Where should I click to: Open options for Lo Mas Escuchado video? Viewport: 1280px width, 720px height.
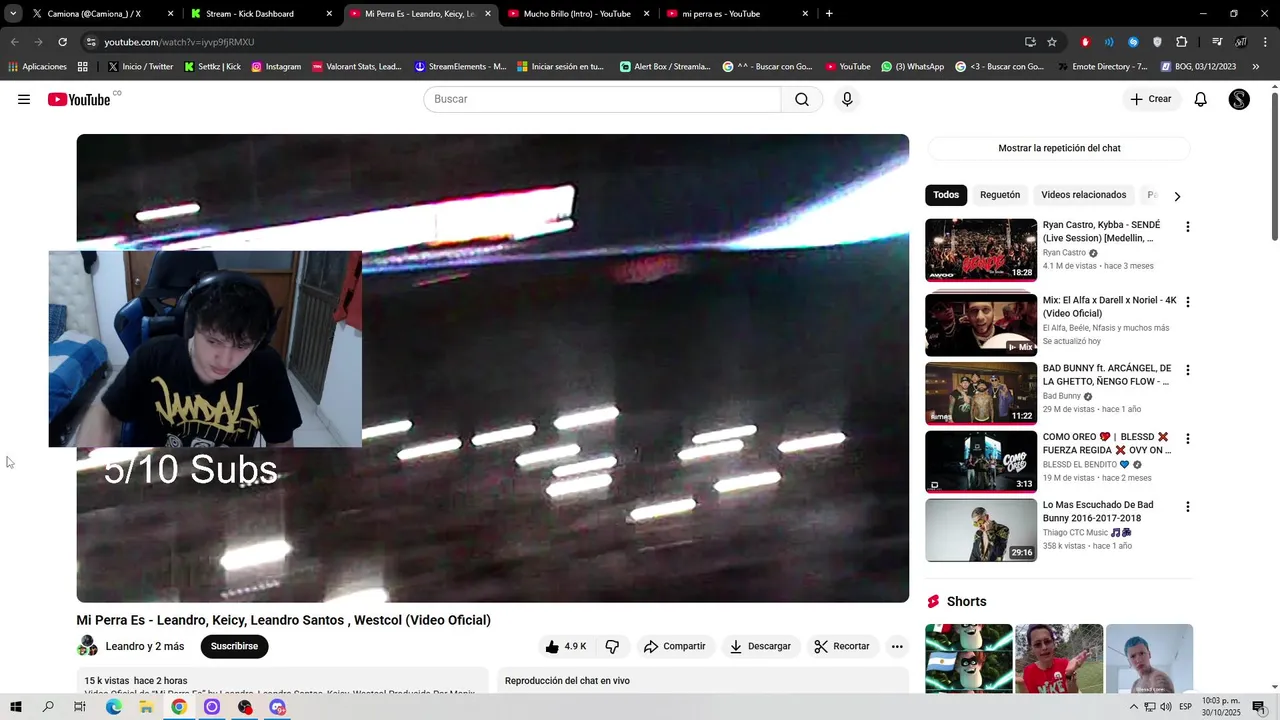pyautogui.click(x=1187, y=507)
